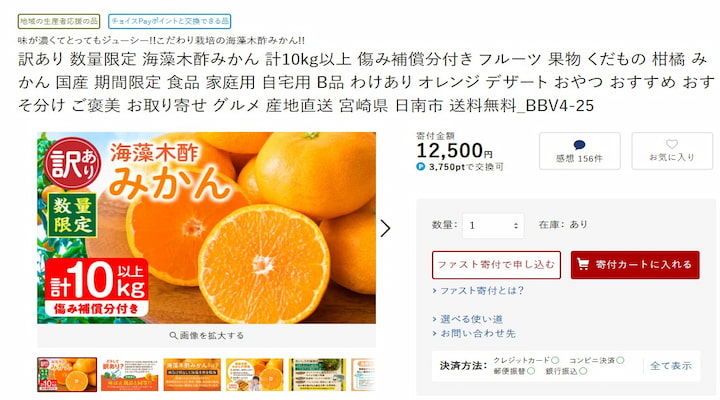Expand ファスト寄付とは？ explanation
Viewport: 720px width, 400px height.
point(478,291)
